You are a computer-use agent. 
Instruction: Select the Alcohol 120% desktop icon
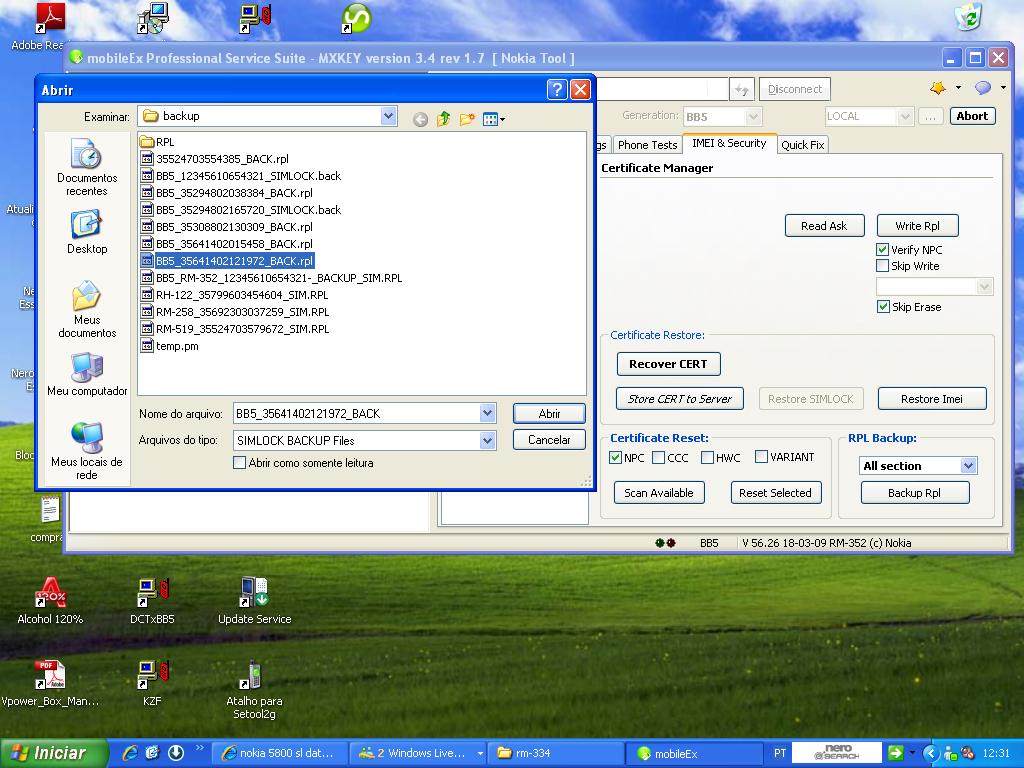50,601
